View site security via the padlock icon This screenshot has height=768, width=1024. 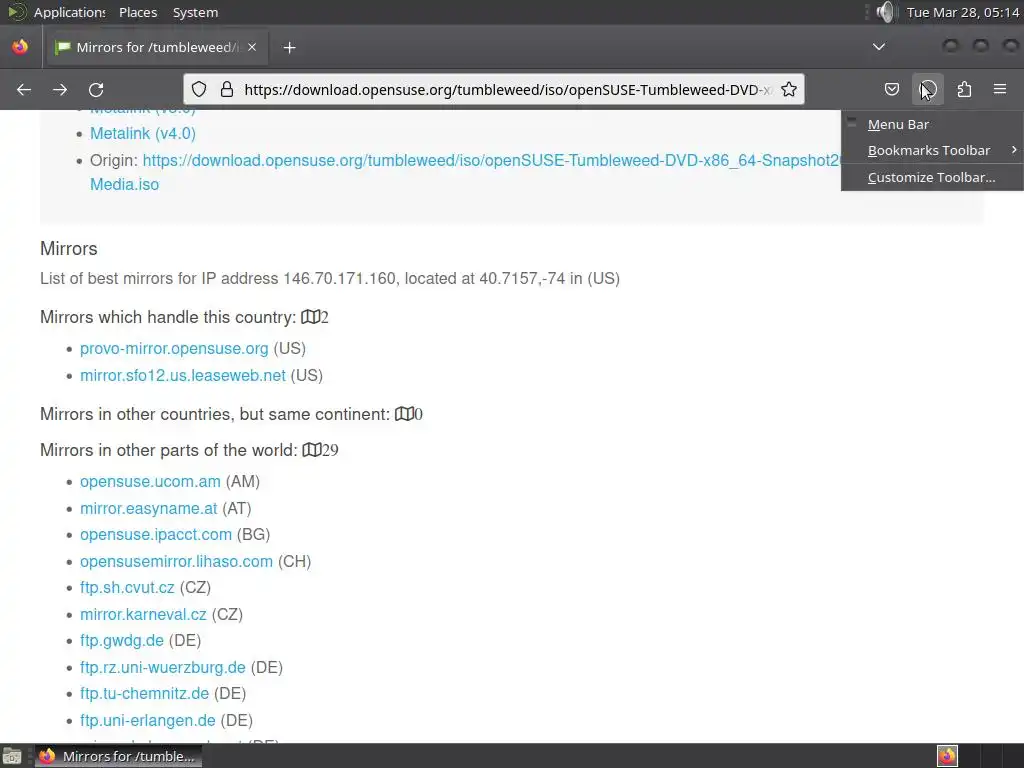pos(227,89)
